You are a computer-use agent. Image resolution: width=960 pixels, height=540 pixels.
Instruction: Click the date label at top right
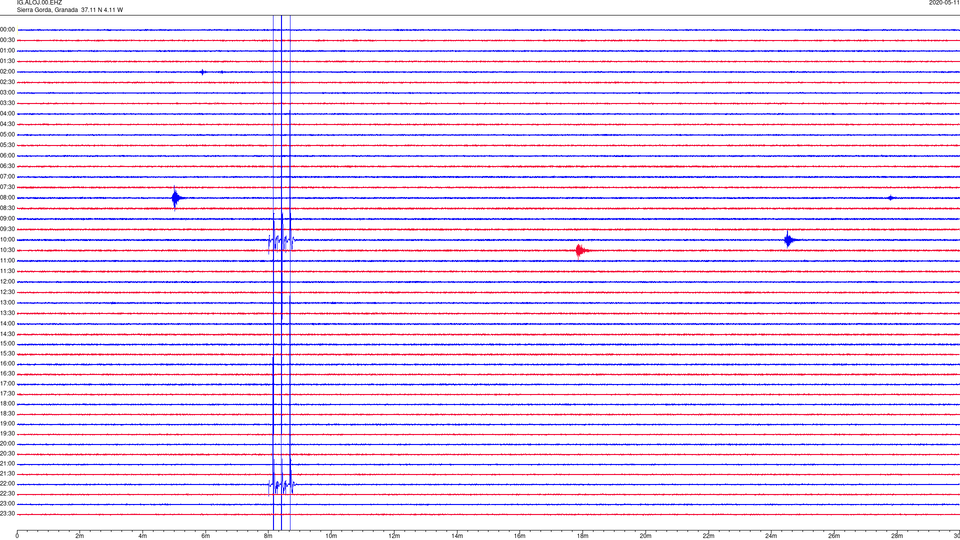(944, 2)
